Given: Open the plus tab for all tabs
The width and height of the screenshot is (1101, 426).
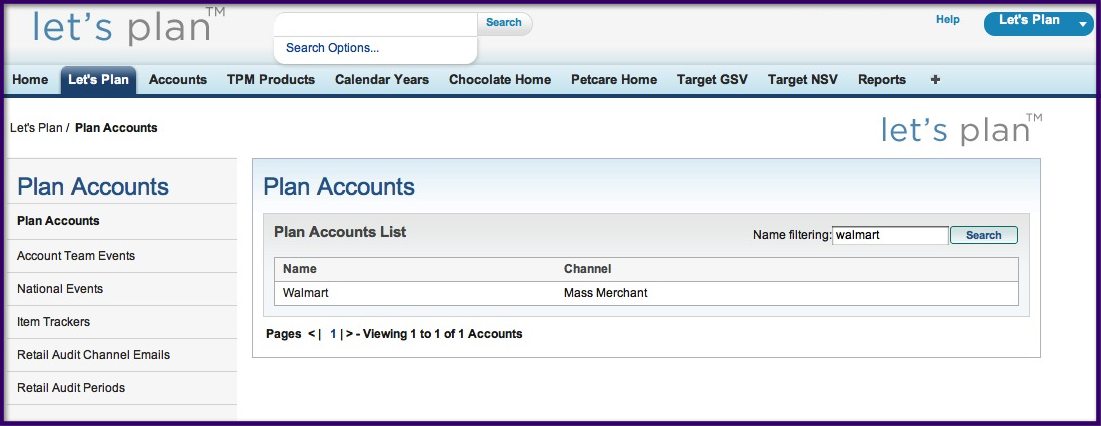Looking at the screenshot, I should [935, 80].
